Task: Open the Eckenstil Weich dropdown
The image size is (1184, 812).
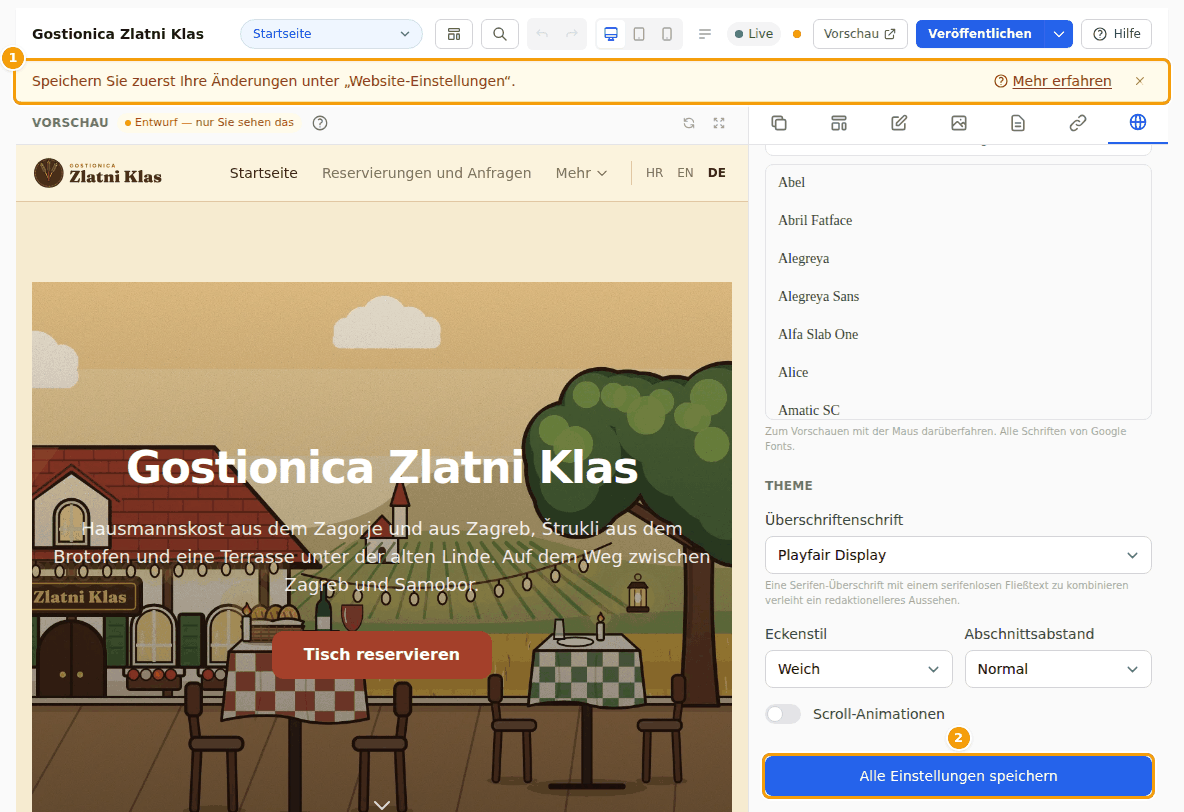Action: point(859,669)
